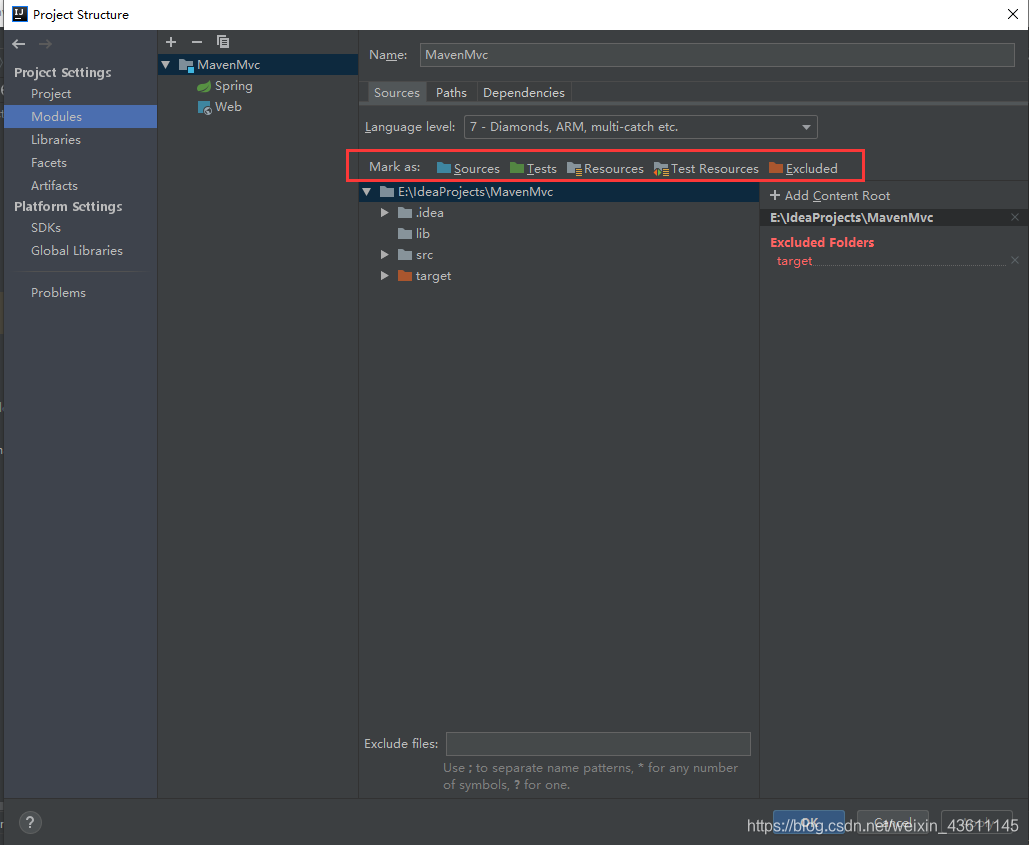
Task: Click the forward navigation arrow
Action: coord(45,44)
